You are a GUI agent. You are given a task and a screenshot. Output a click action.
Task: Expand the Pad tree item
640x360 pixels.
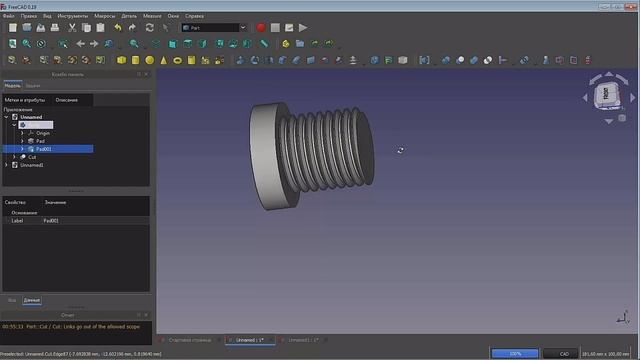pyautogui.click(x=22, y=141)
